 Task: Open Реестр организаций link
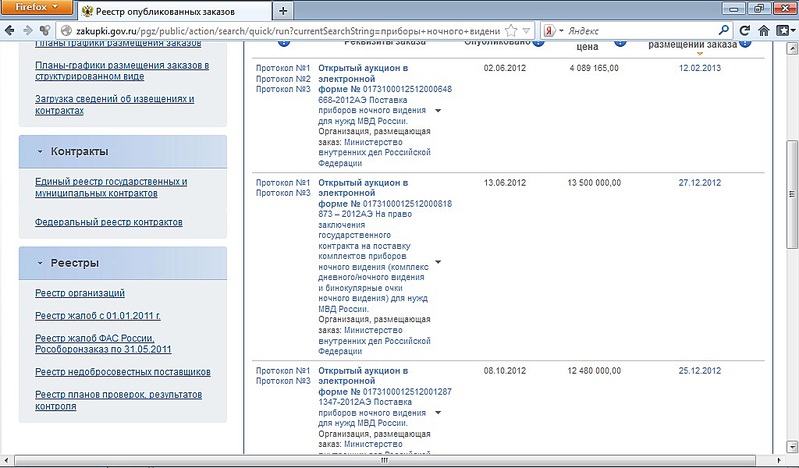pyautogui.click(x=79, y=293)
